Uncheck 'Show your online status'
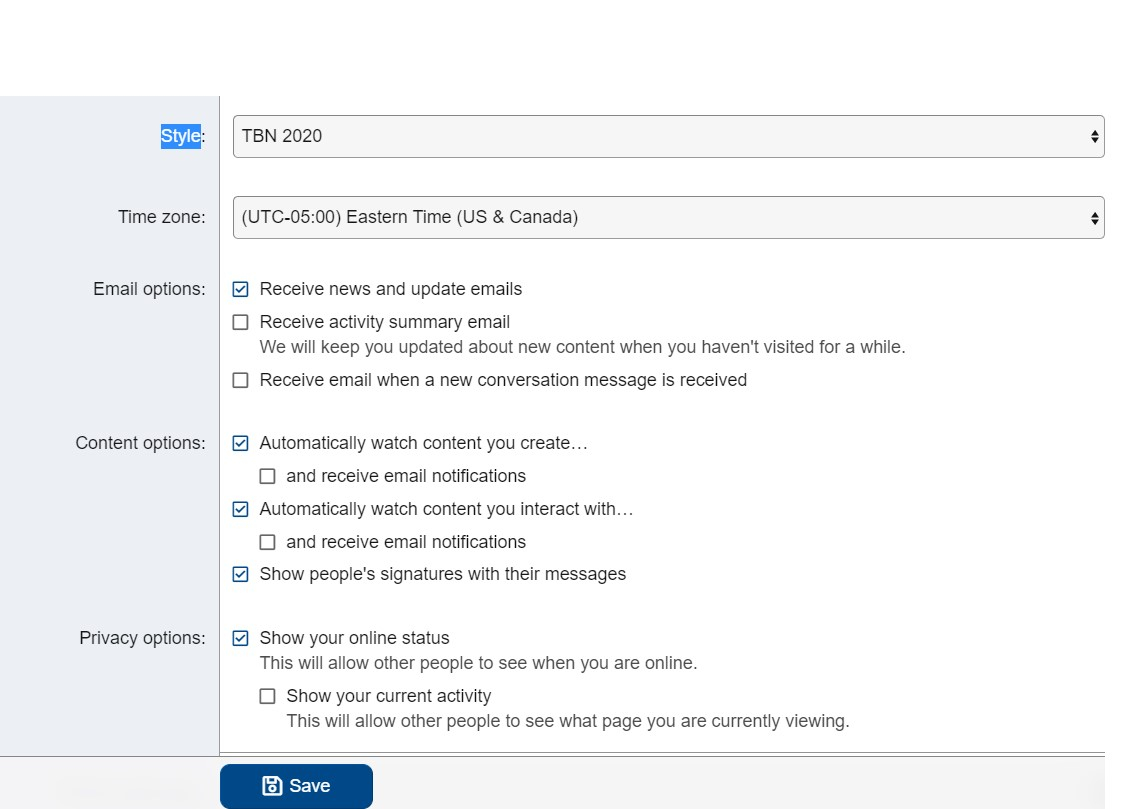This screenshot has height=809, width=1145. [240, 638]
